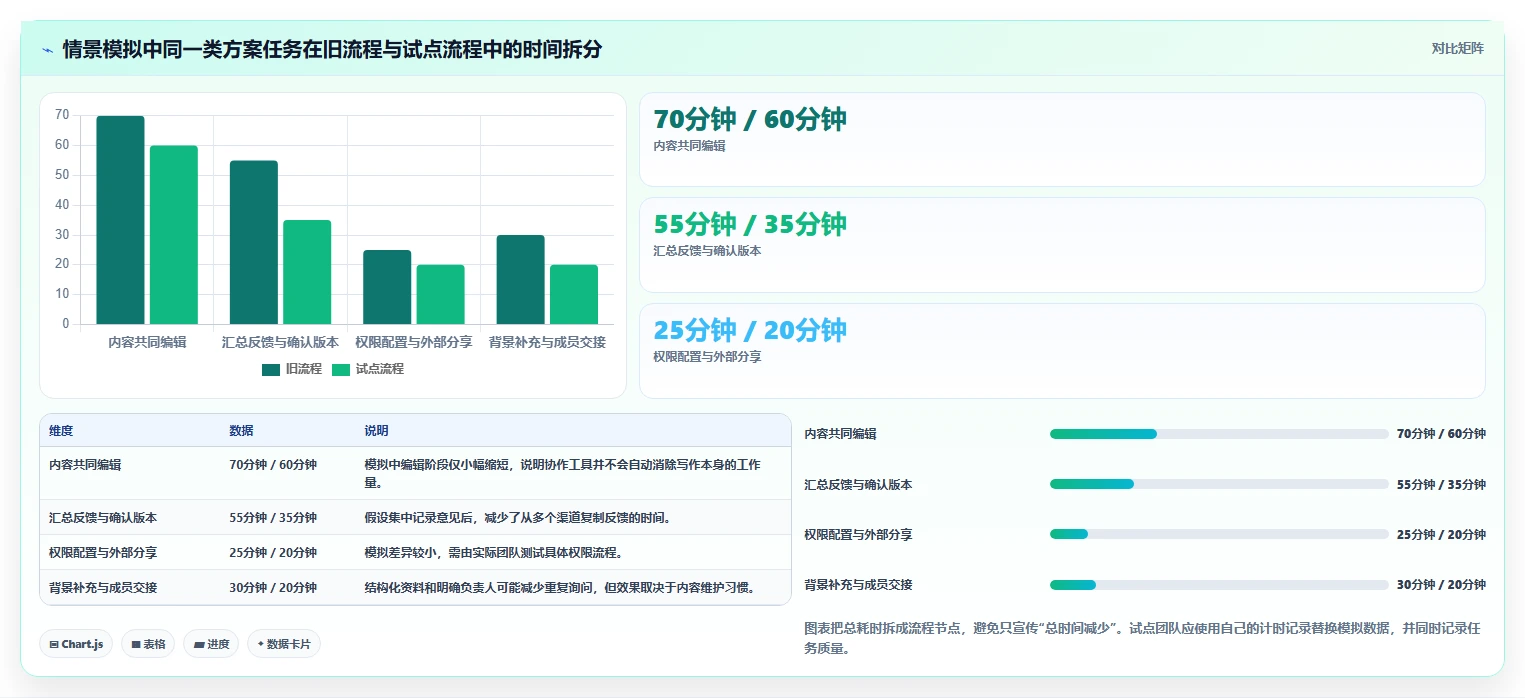Click chart x-axis label 内容共同编辑
This screenshot has height=698, width=1525.
147,342
